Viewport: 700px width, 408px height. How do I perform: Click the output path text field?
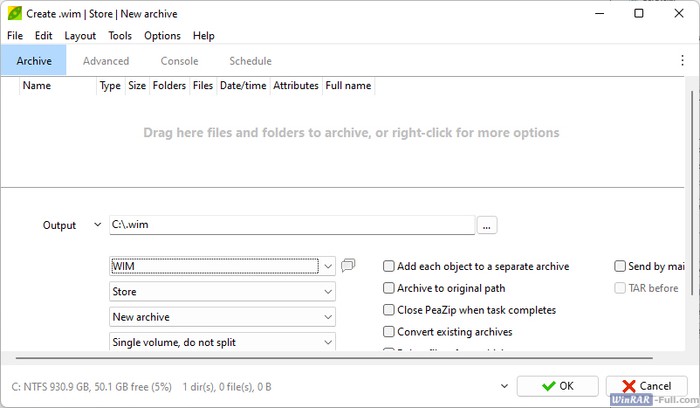pos(290,226)
